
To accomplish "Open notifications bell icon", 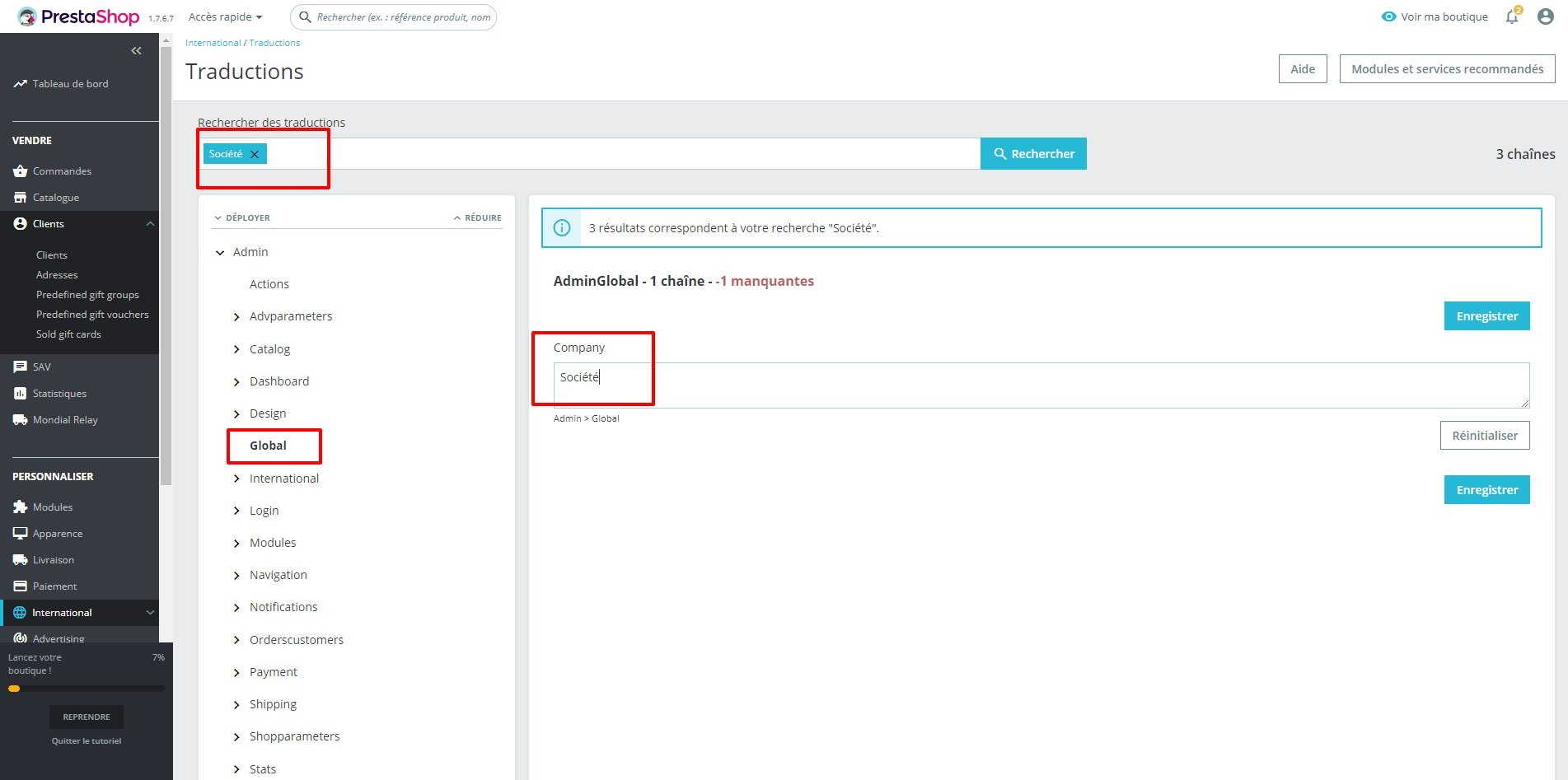I will pyautogui.click(x=1512, y=16).
